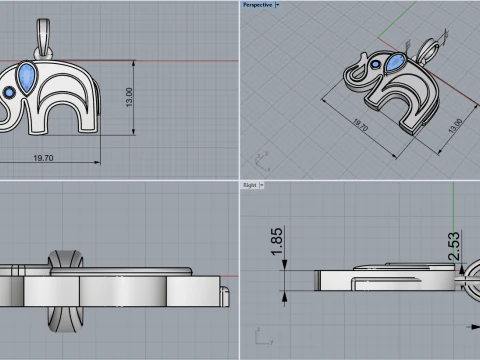
Task: Open the Perspective viewport dropdown arrow
Action: pyautogui.click(x=277, y=5)
